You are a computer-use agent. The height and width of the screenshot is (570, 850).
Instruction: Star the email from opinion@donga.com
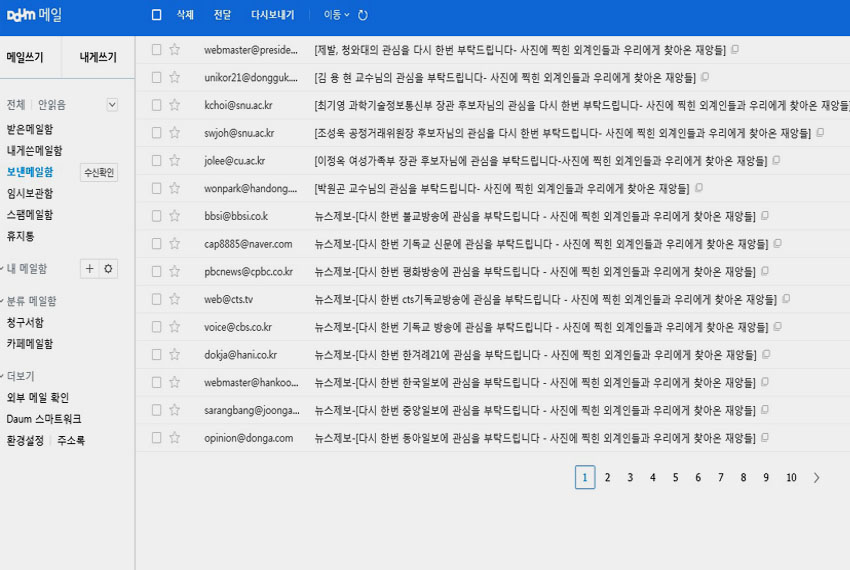pos(174,438)
